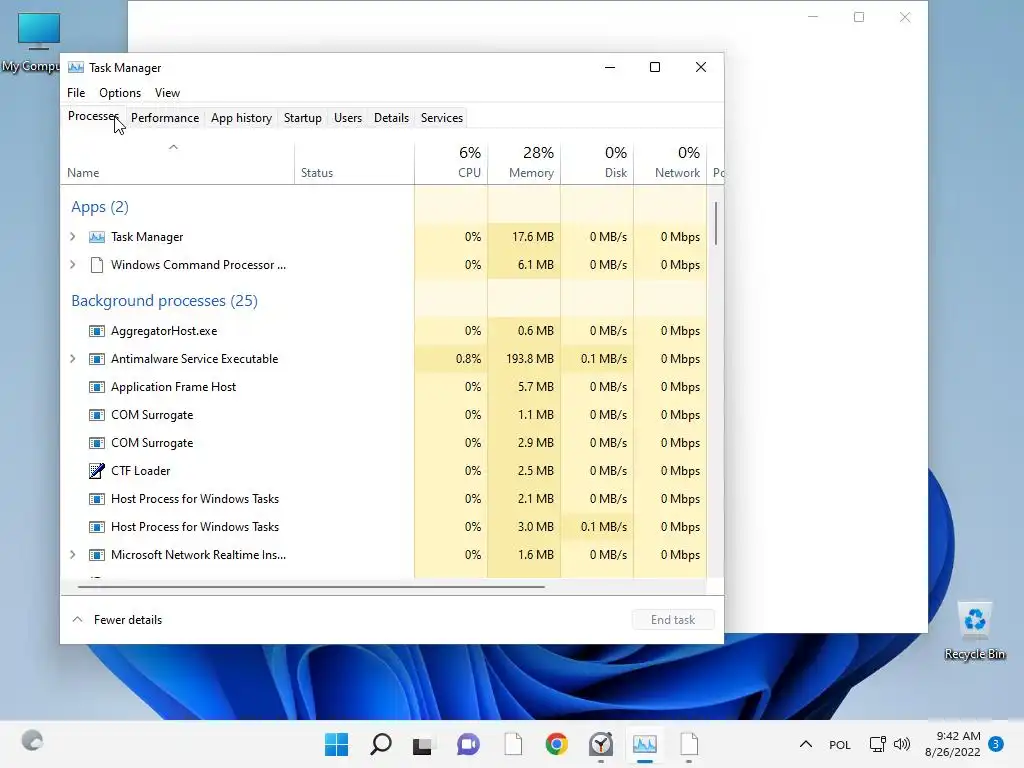1024x768 pixels.
Task: Select the CTF Loader process name
Action: pyautogui.click(x=140, y=471)
